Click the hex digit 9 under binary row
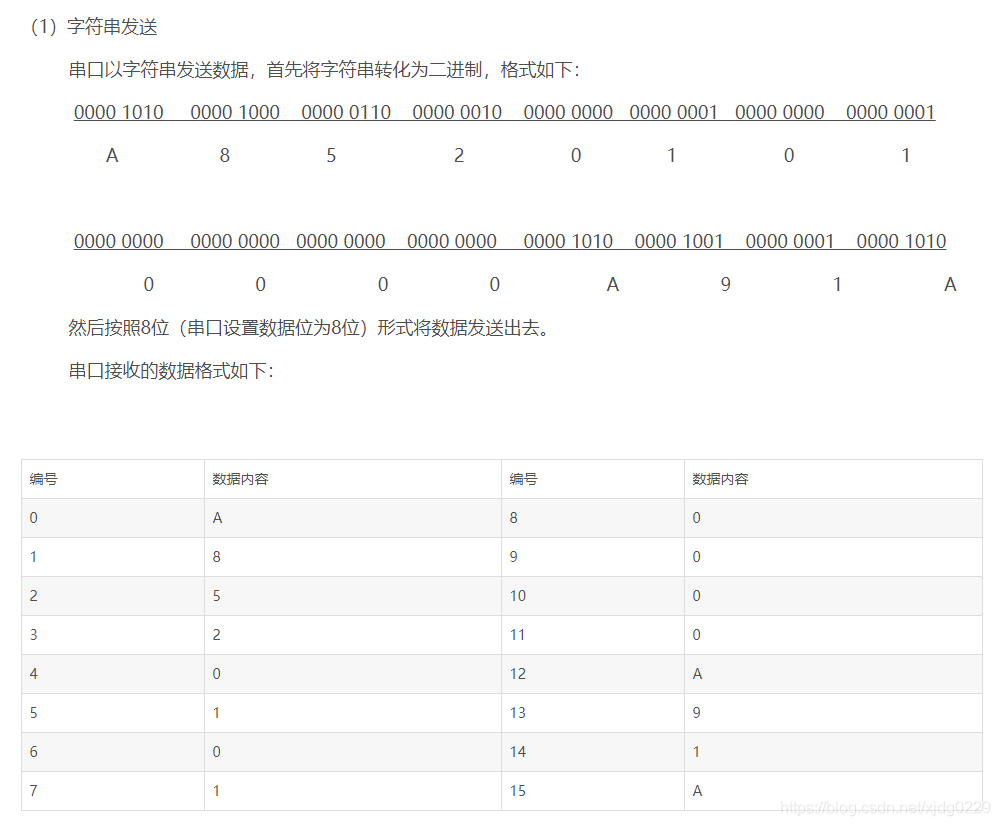The width and height of the screenshot is (1000, 826). pos(725,284)
